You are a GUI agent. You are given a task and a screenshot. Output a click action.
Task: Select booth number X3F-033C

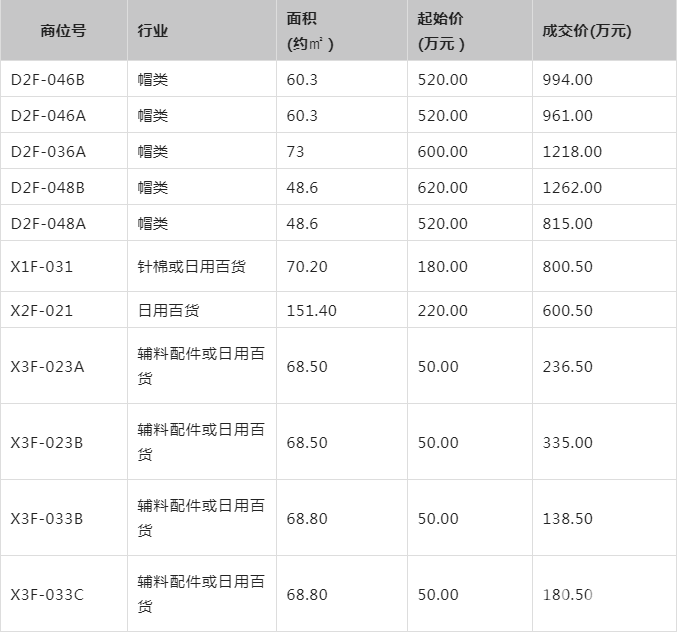point(47,595)
